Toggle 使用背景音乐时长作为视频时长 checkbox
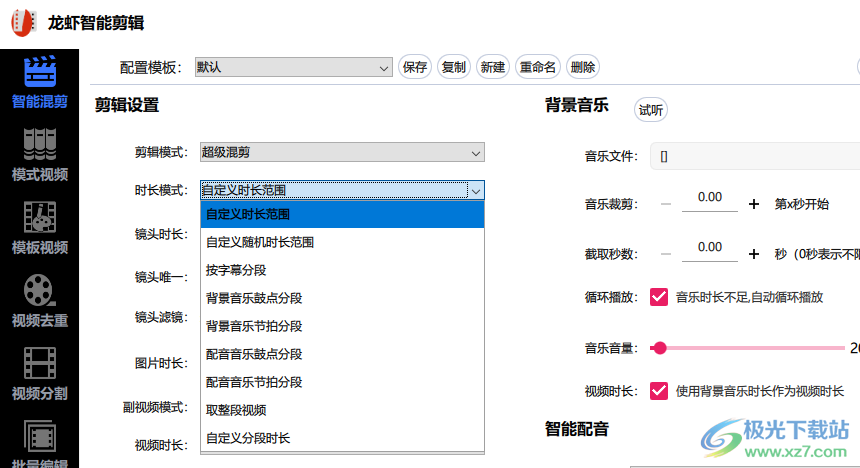 coord(659,391)
